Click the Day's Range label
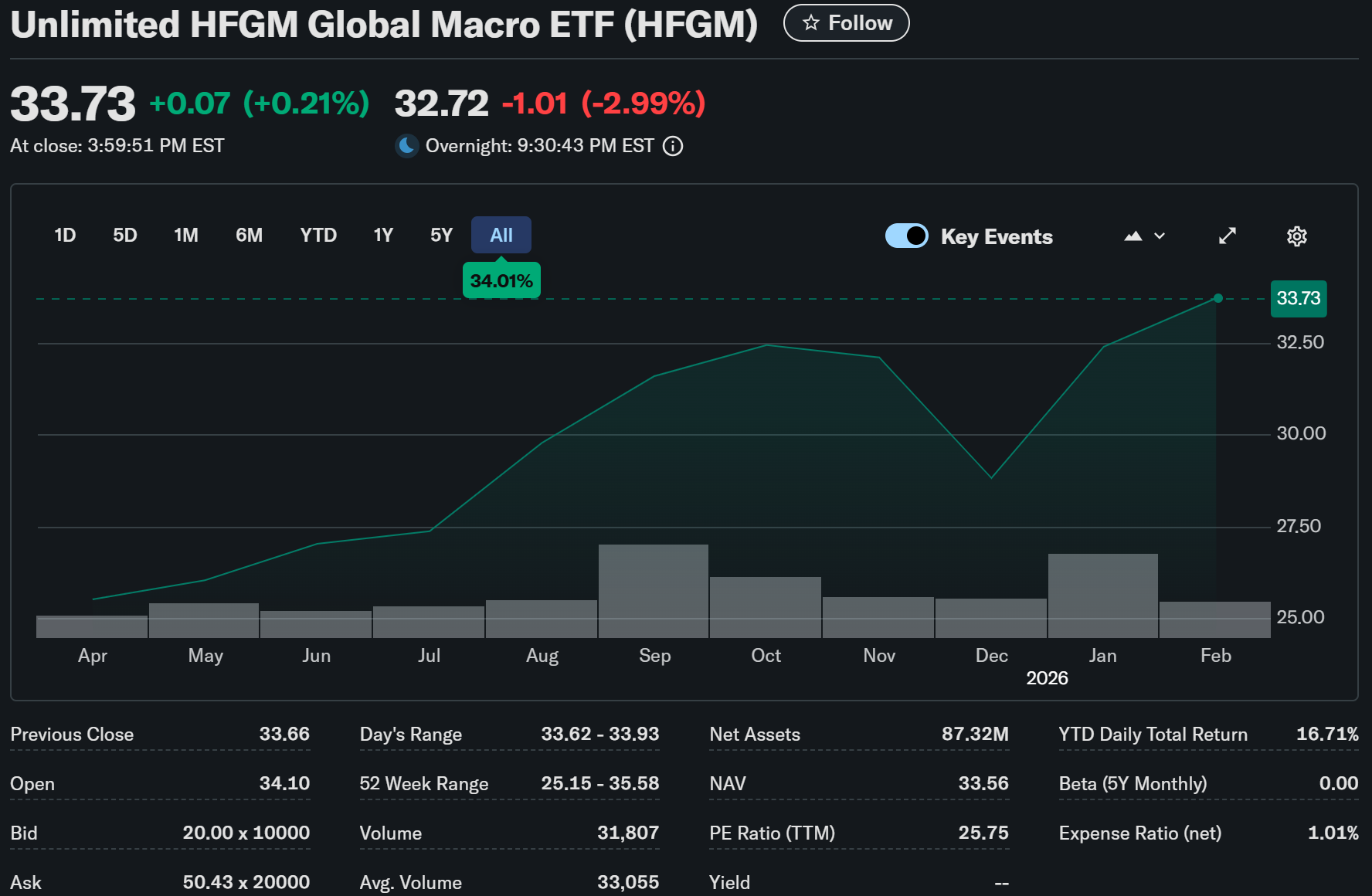The height and width of the screenshot is (896, 1372). 411,735
